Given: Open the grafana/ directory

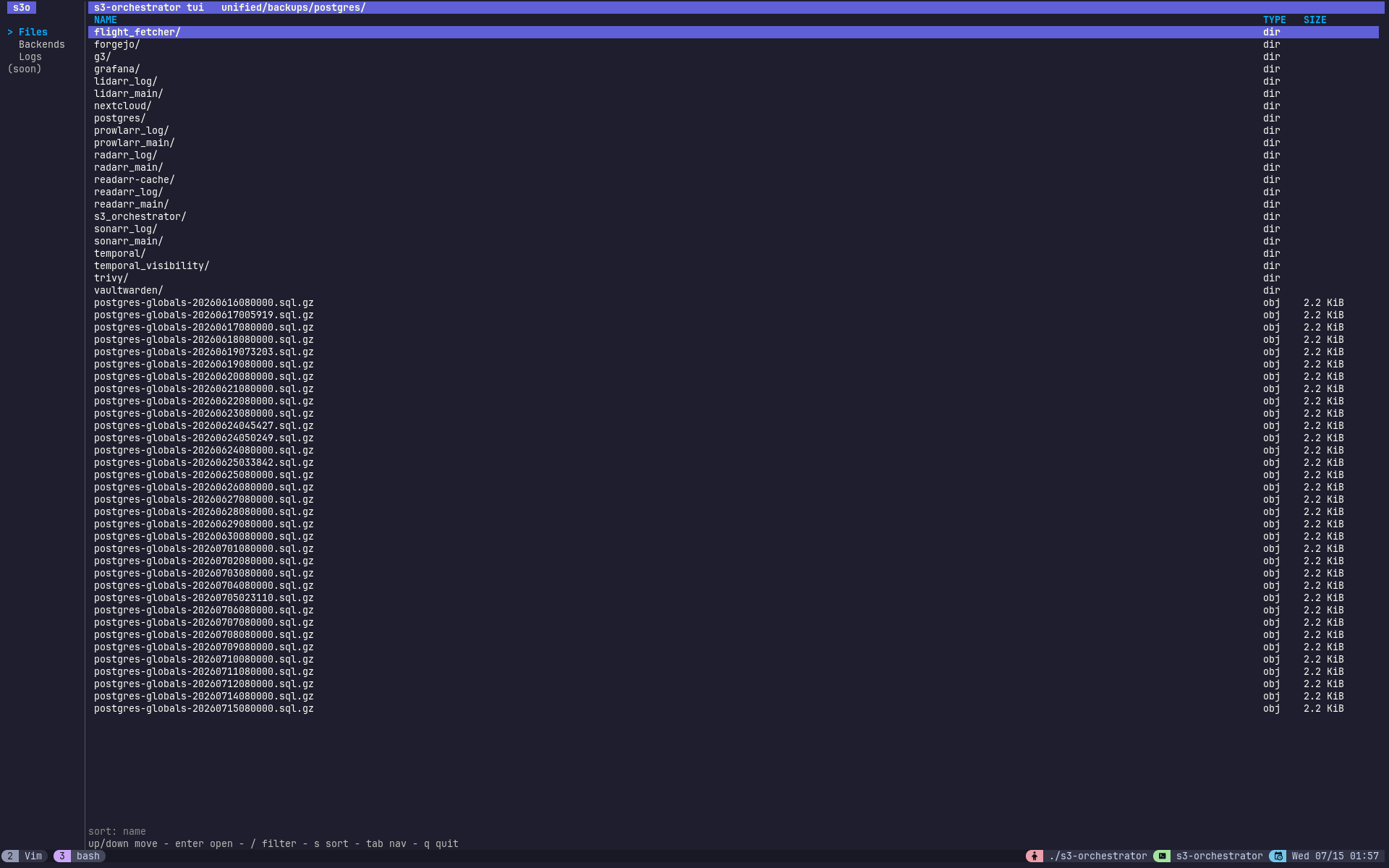Looking at the screenshot, I should [733, 69].
